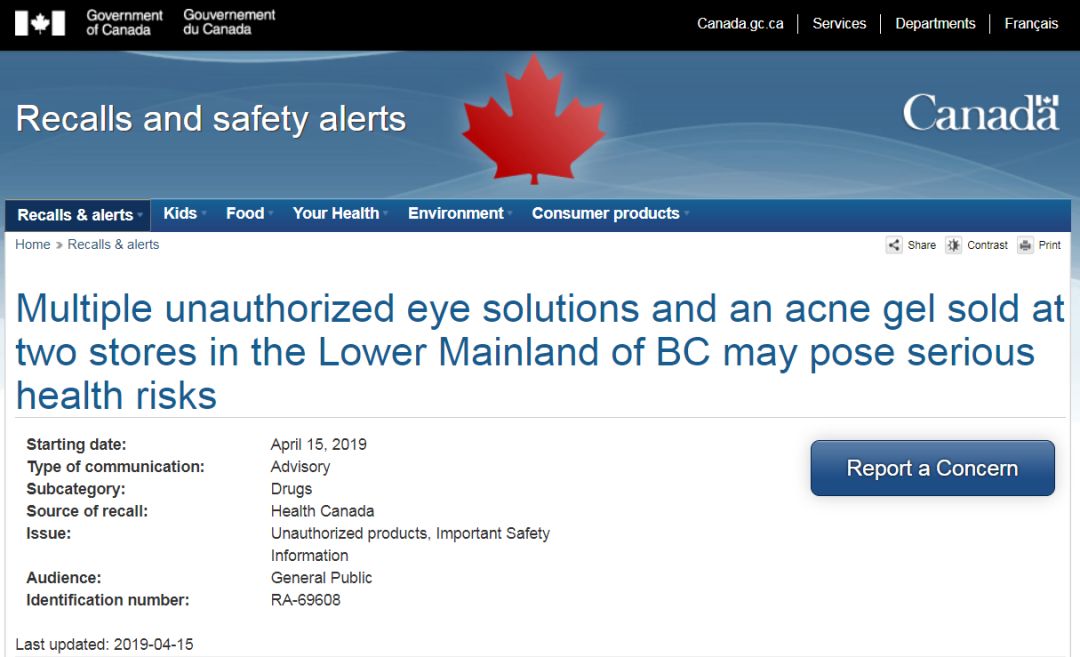1080x657 pixels.
Task: Expand the Kids dropdown menu
Action: pyautogui.click(x=183, y=213)
